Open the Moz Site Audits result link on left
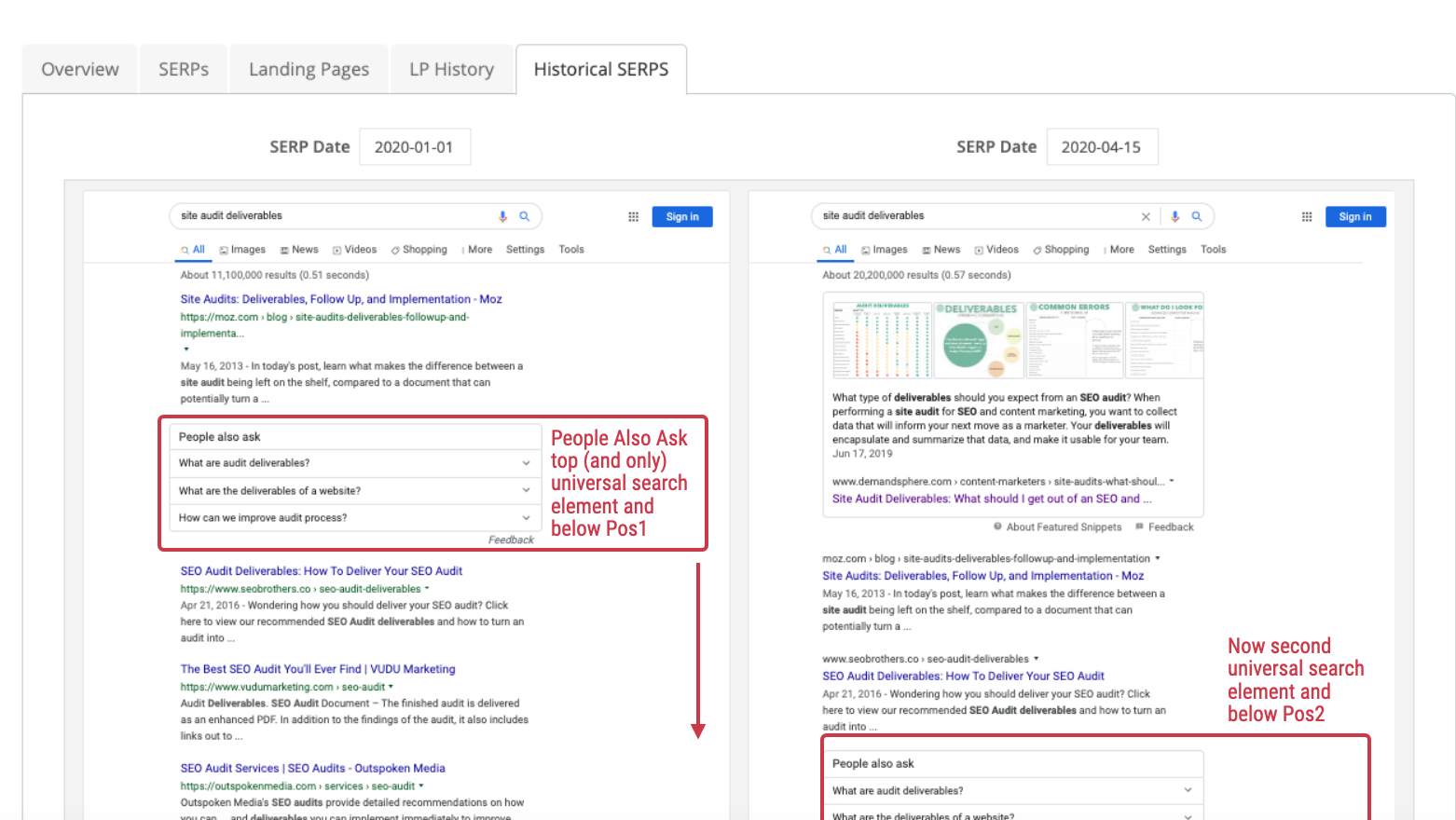Viewport: 1456px width, 820px height. pos(341,299)
